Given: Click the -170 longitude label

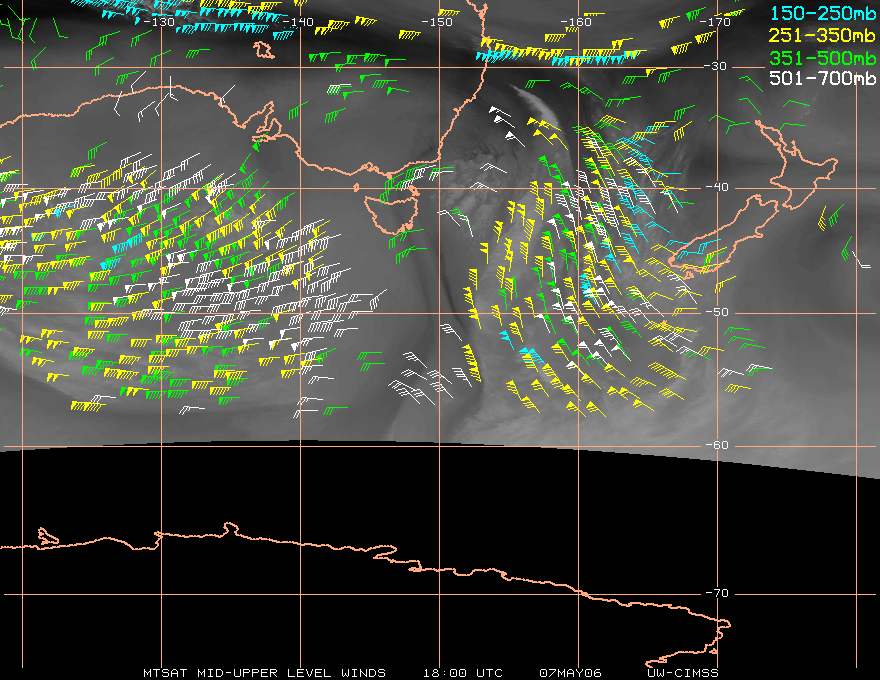Looking at the screenshot, I should (x=714, y=22).
